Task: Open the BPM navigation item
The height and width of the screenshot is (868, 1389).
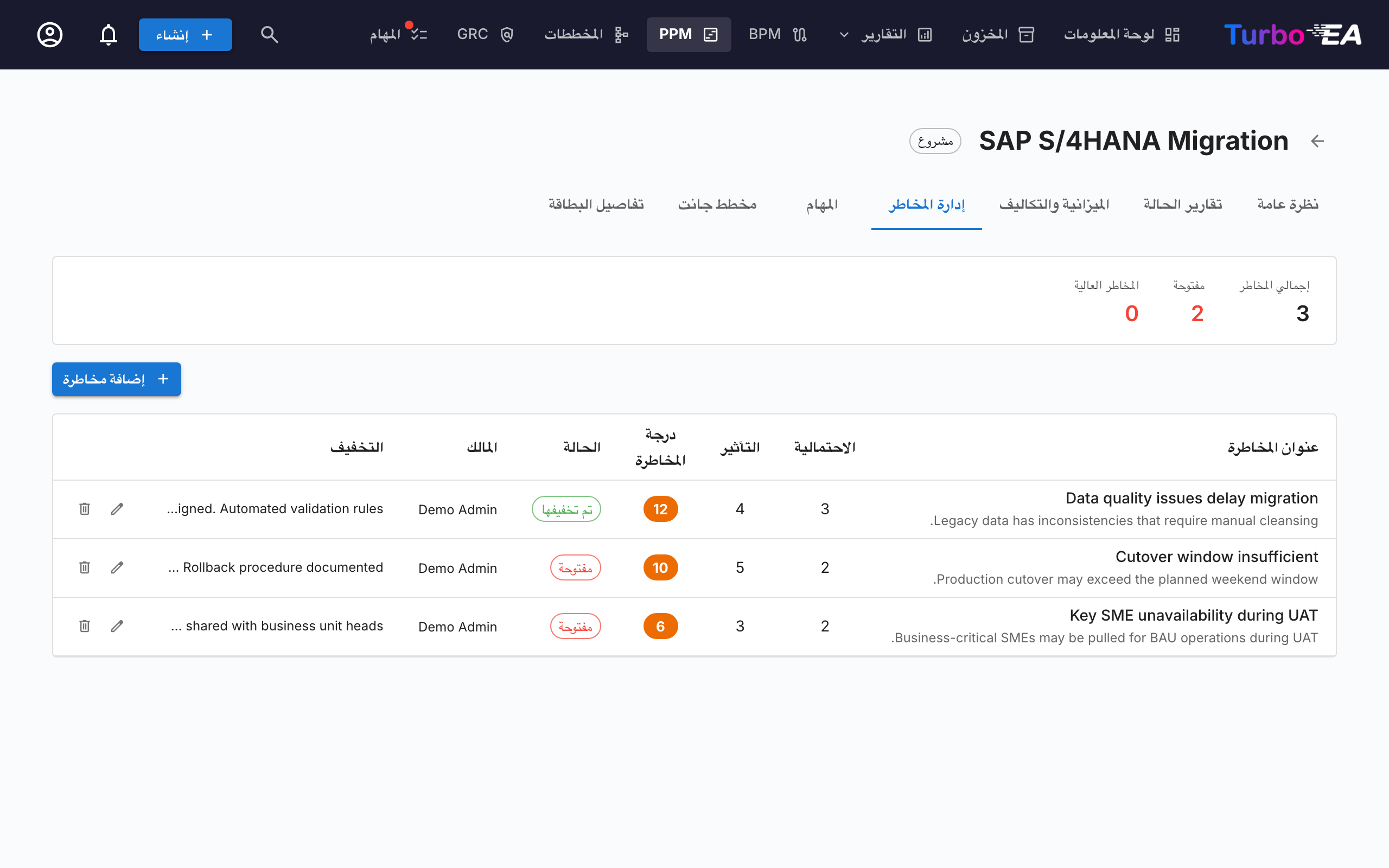Action: (x=778, y=34)
